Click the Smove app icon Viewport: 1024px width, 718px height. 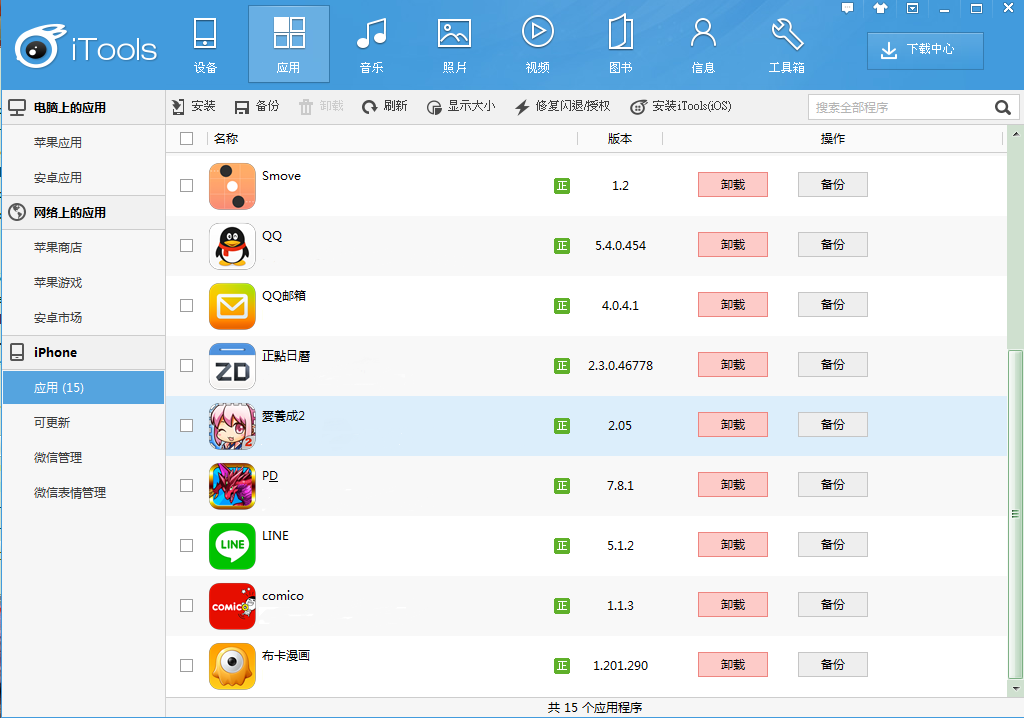pos(232,186)
